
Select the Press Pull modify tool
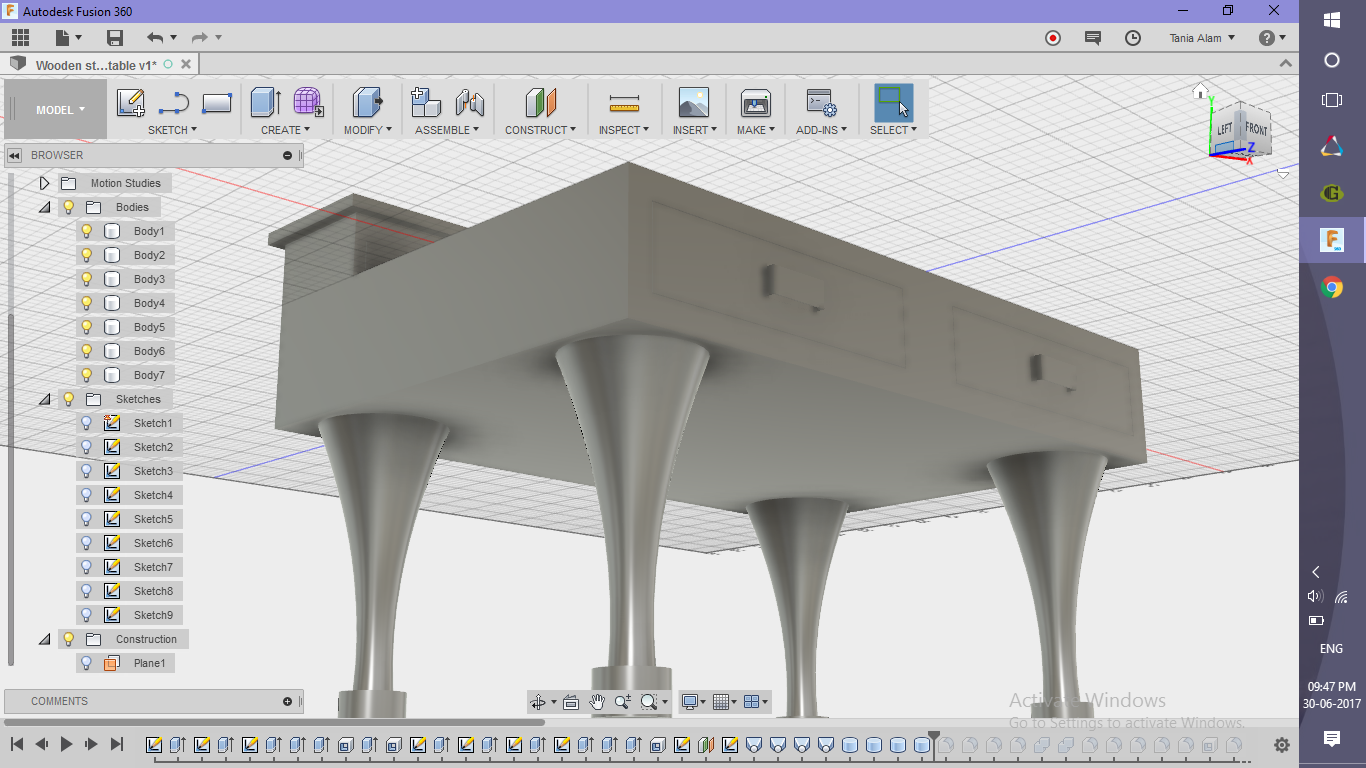(x=368, y=102)
